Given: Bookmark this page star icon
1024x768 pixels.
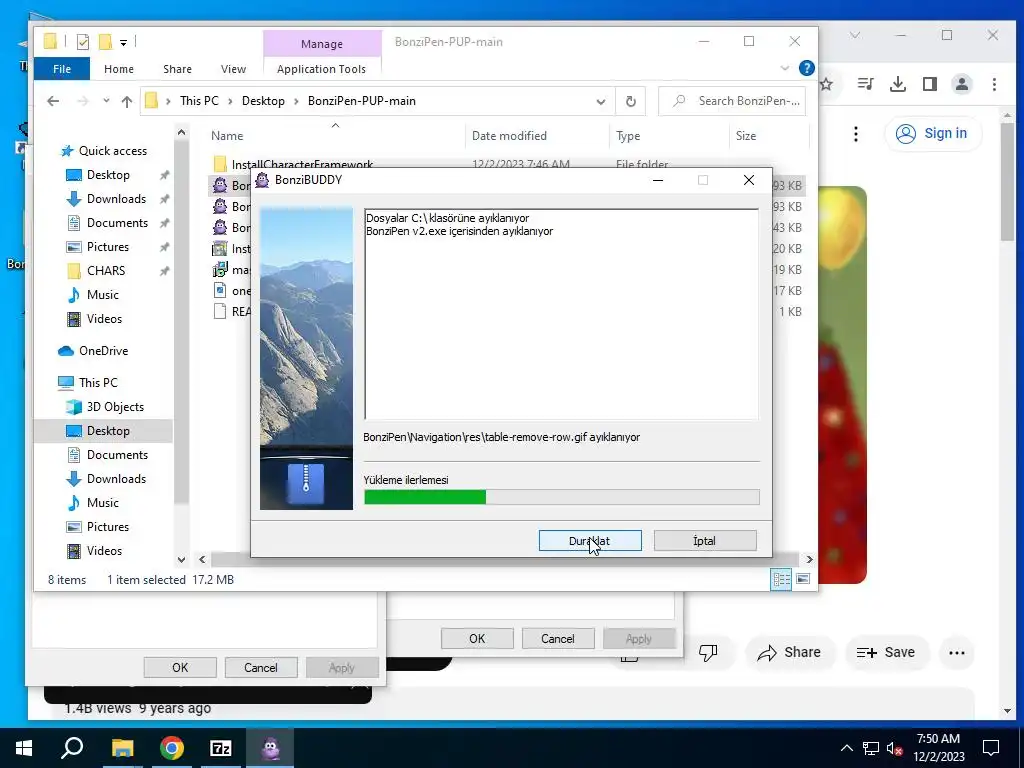Looking at the screenshot, I should coord(827,84).
